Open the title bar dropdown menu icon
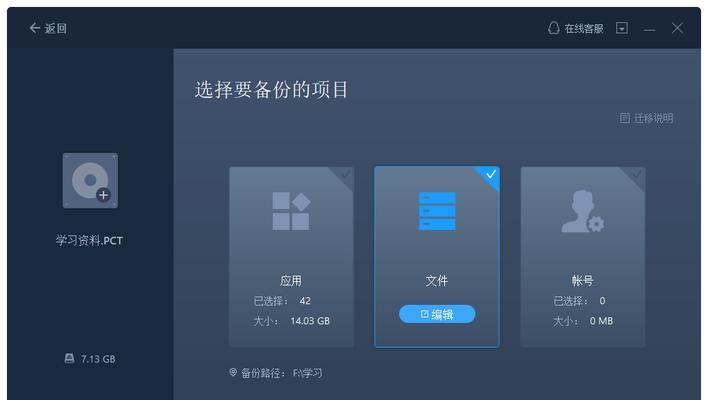This screenshot has height=400, width=708. tap(622, 28)
